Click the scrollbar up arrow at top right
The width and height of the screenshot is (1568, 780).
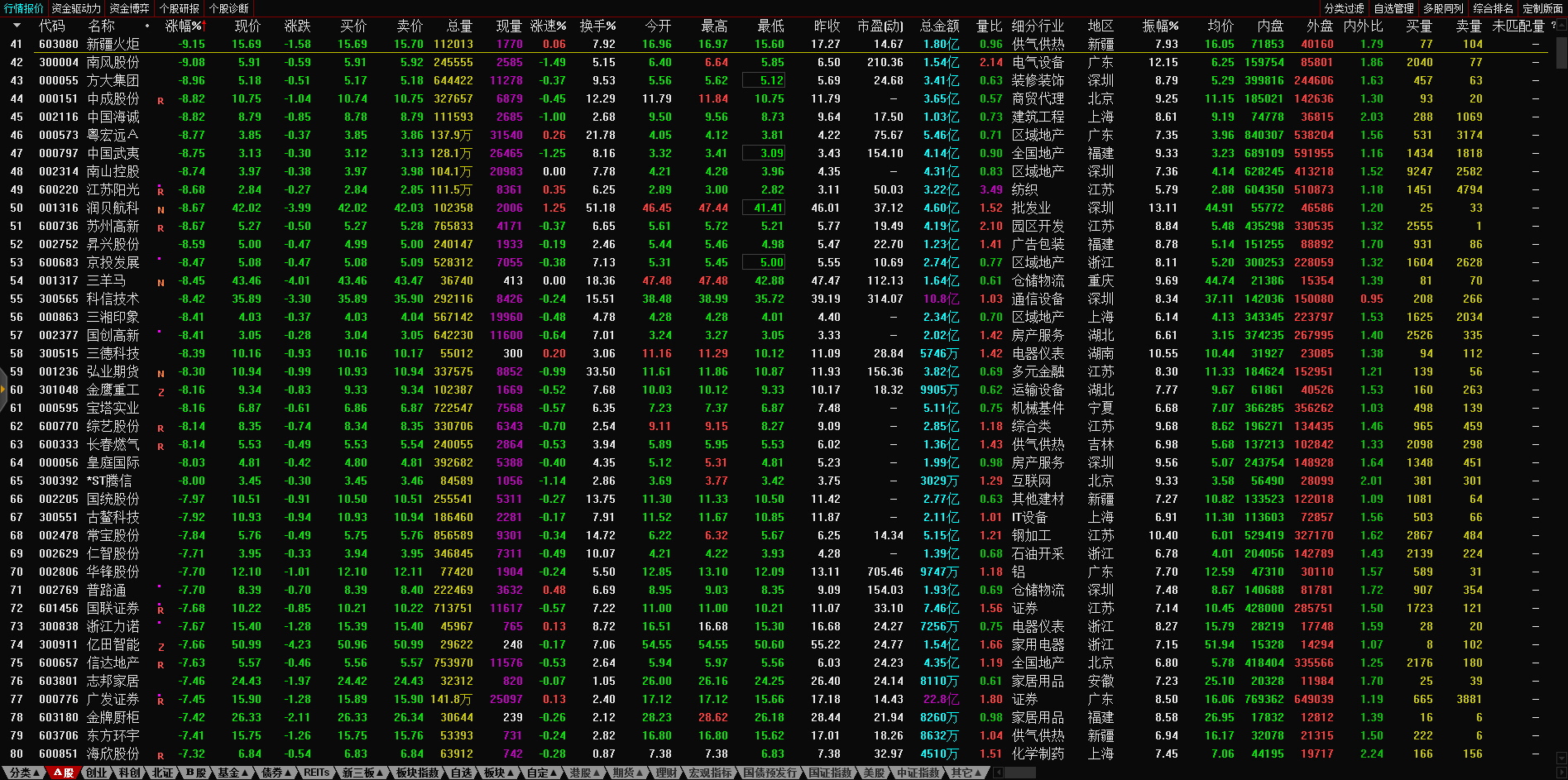1561,26
